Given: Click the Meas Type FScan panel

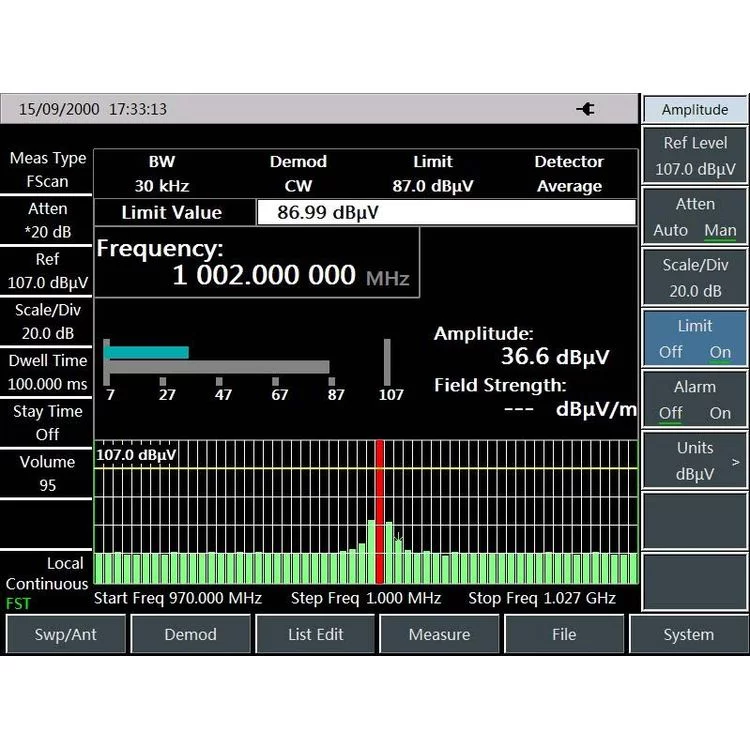Looking at the screenshot, I should coord(47,170).
